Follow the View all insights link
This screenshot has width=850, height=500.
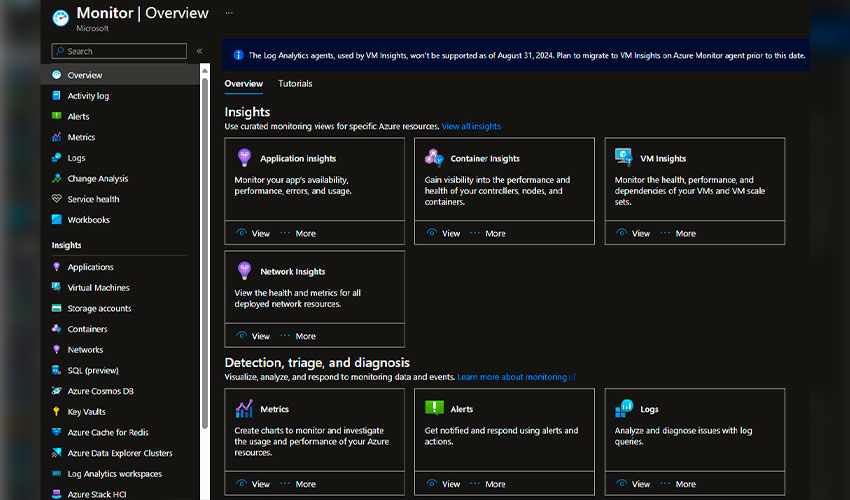(x=471, y=126)
